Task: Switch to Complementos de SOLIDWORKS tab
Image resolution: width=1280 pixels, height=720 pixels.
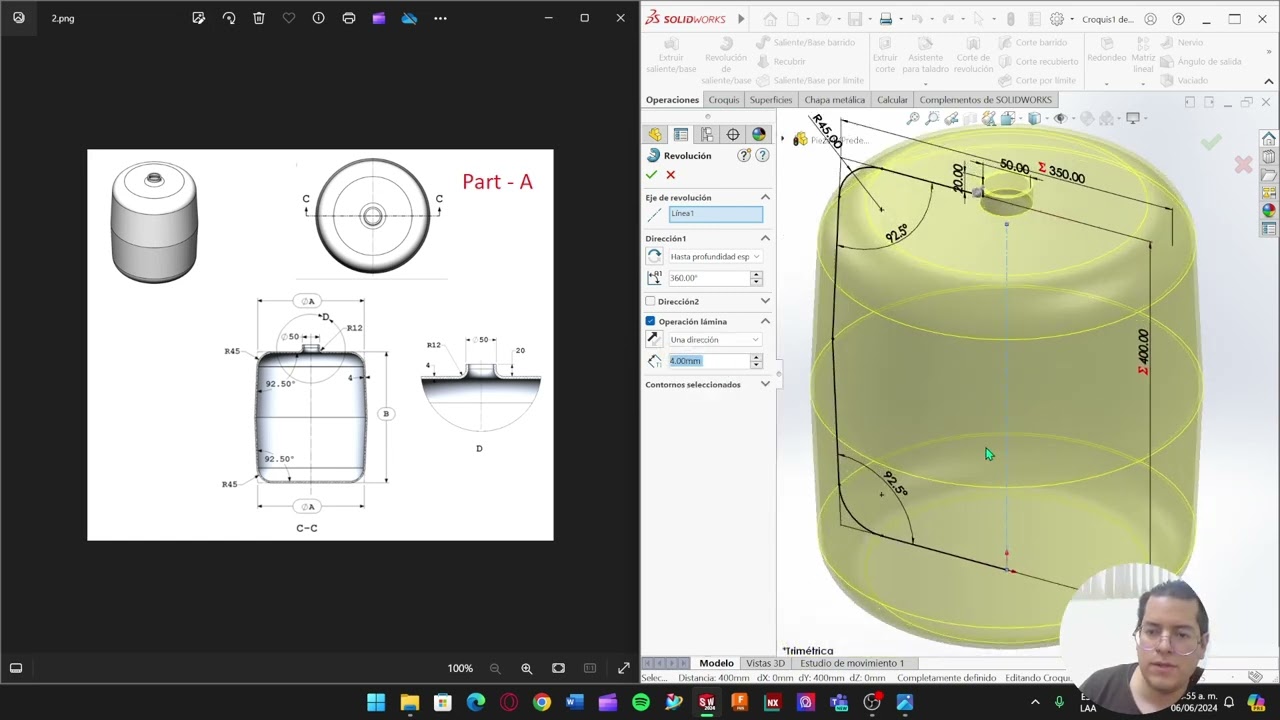Action: coord(986,100)
